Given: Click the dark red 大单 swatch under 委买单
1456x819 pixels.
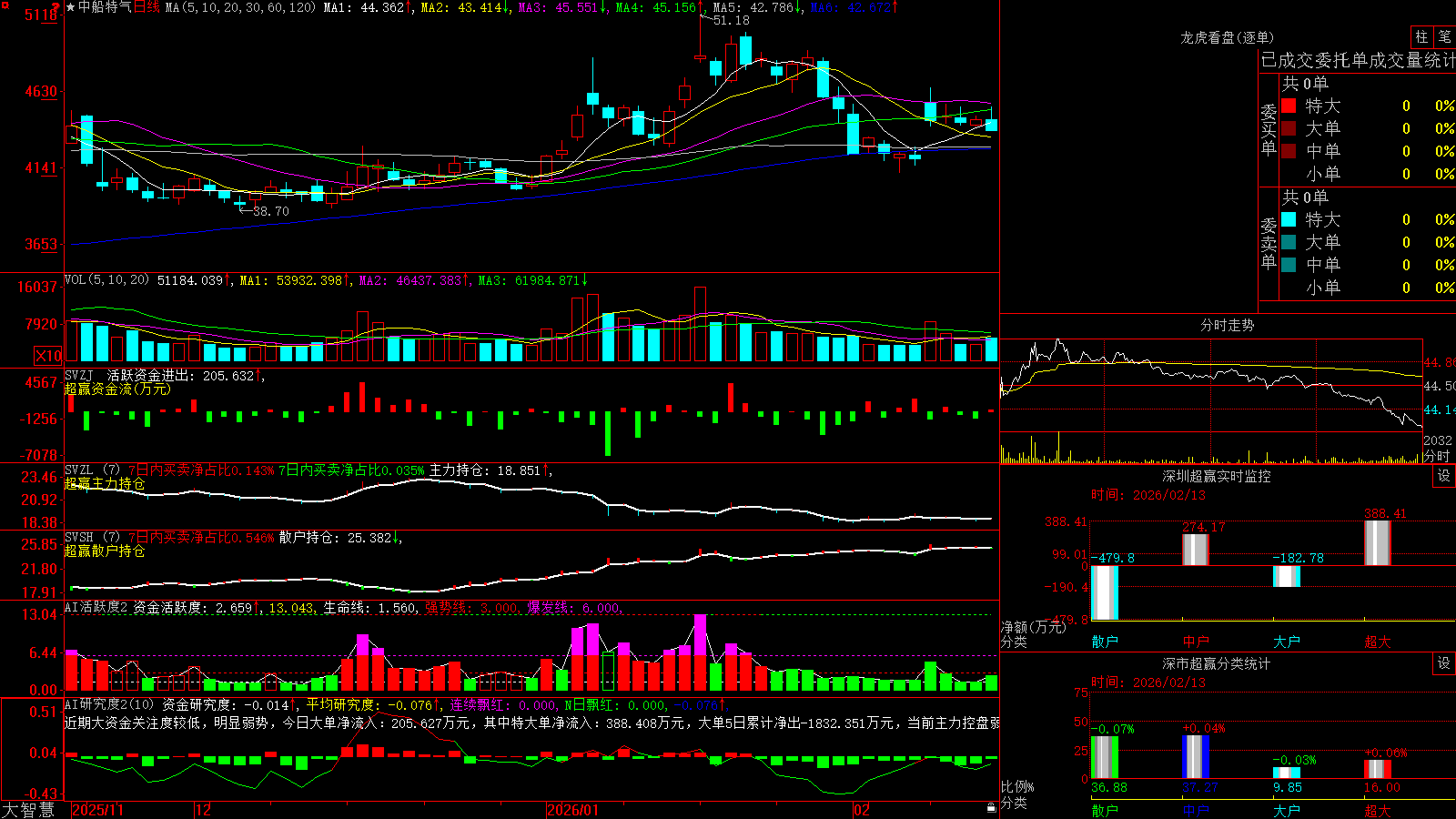Looking at the screenshot, I should point(1289,128).
